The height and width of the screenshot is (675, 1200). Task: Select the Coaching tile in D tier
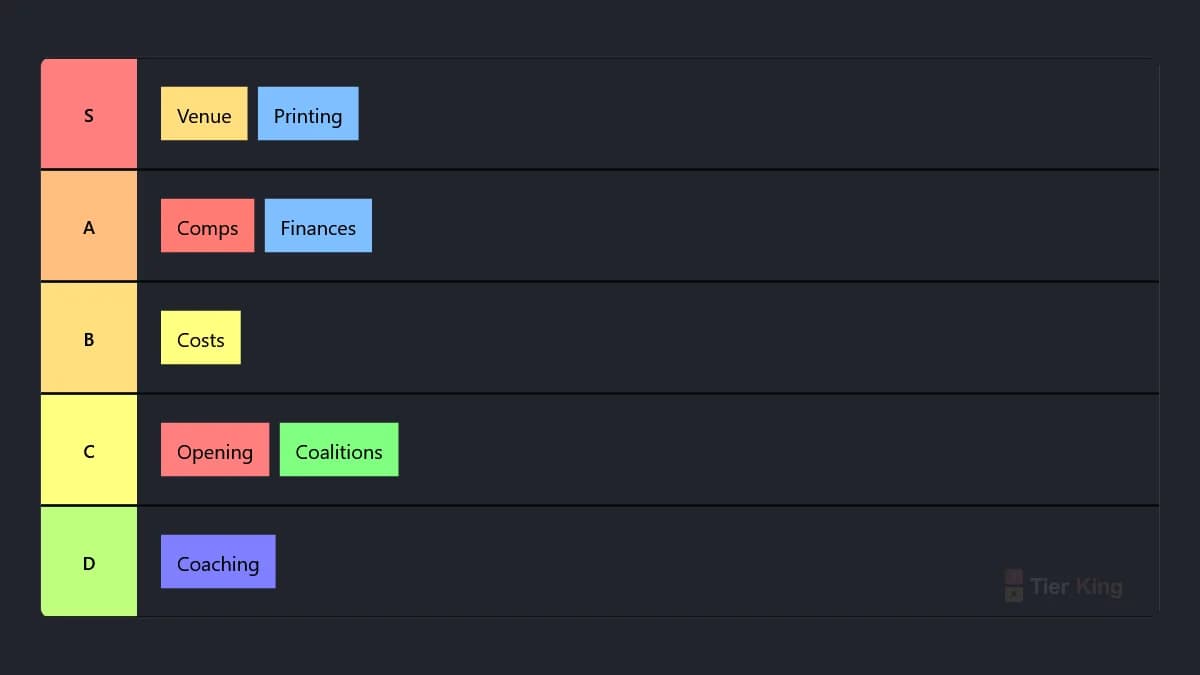[218, 562]
